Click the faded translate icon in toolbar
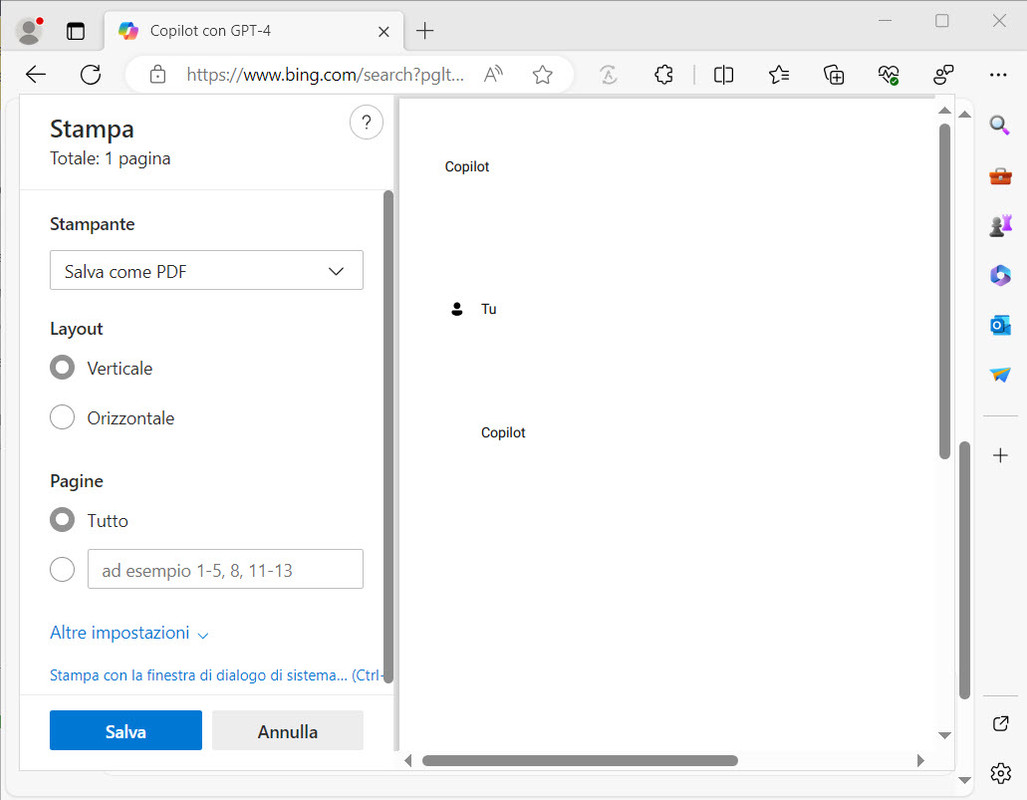 click(608, 75)
